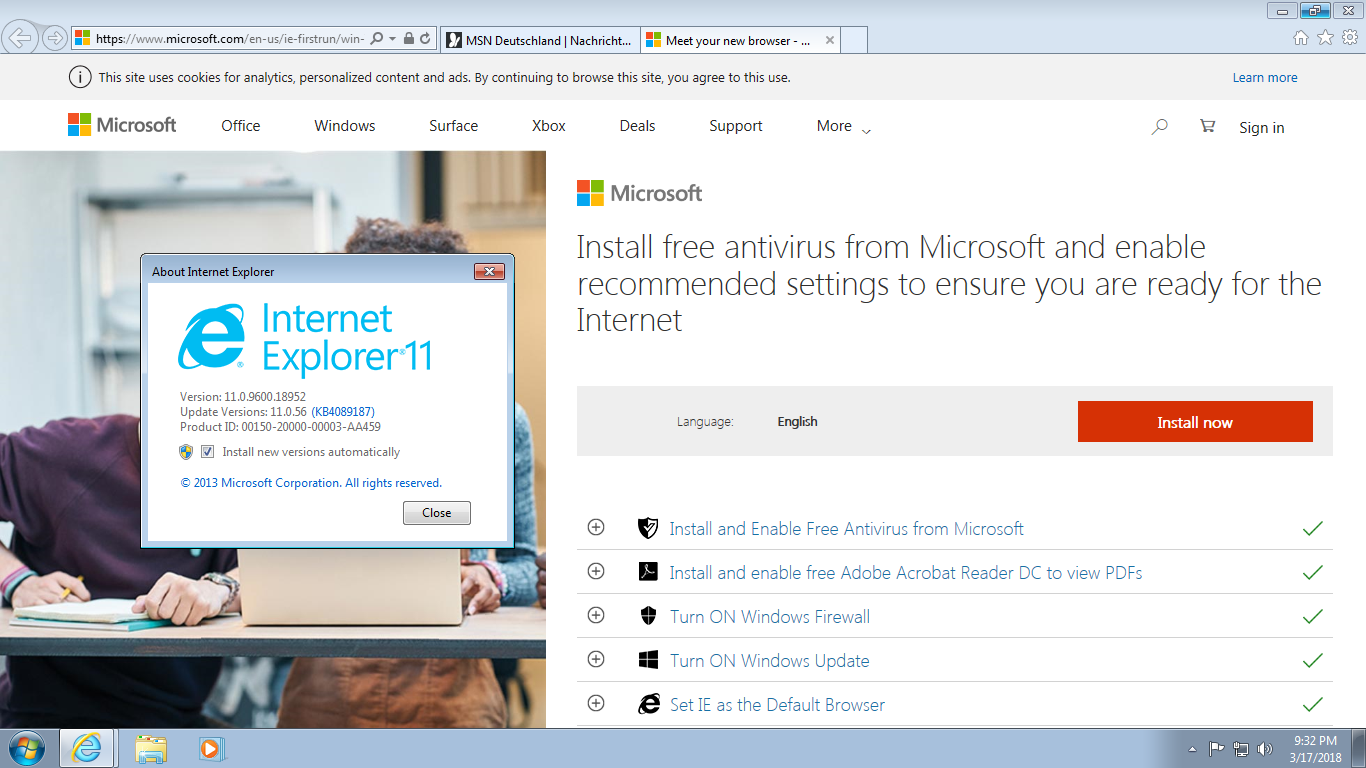
Task: Expand the More navigation dropdown
Action: click(x=844, y=126)
